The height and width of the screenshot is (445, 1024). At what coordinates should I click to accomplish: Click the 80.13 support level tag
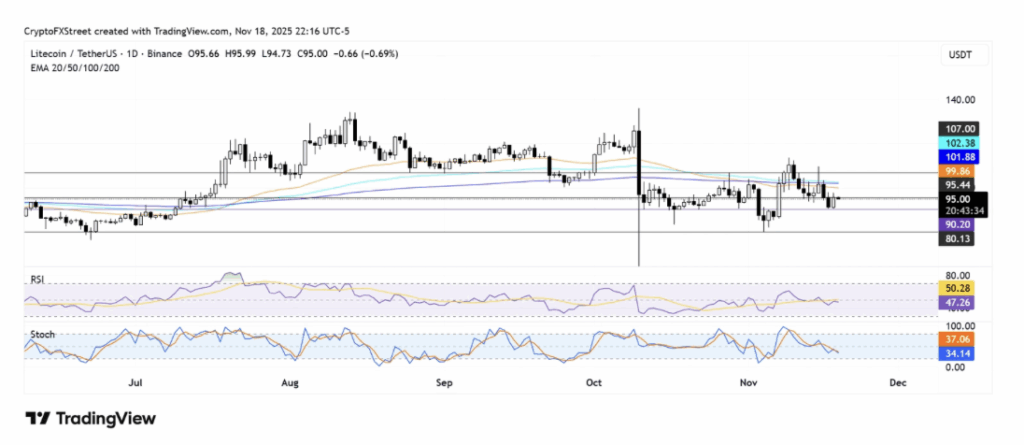pos(957,239)
